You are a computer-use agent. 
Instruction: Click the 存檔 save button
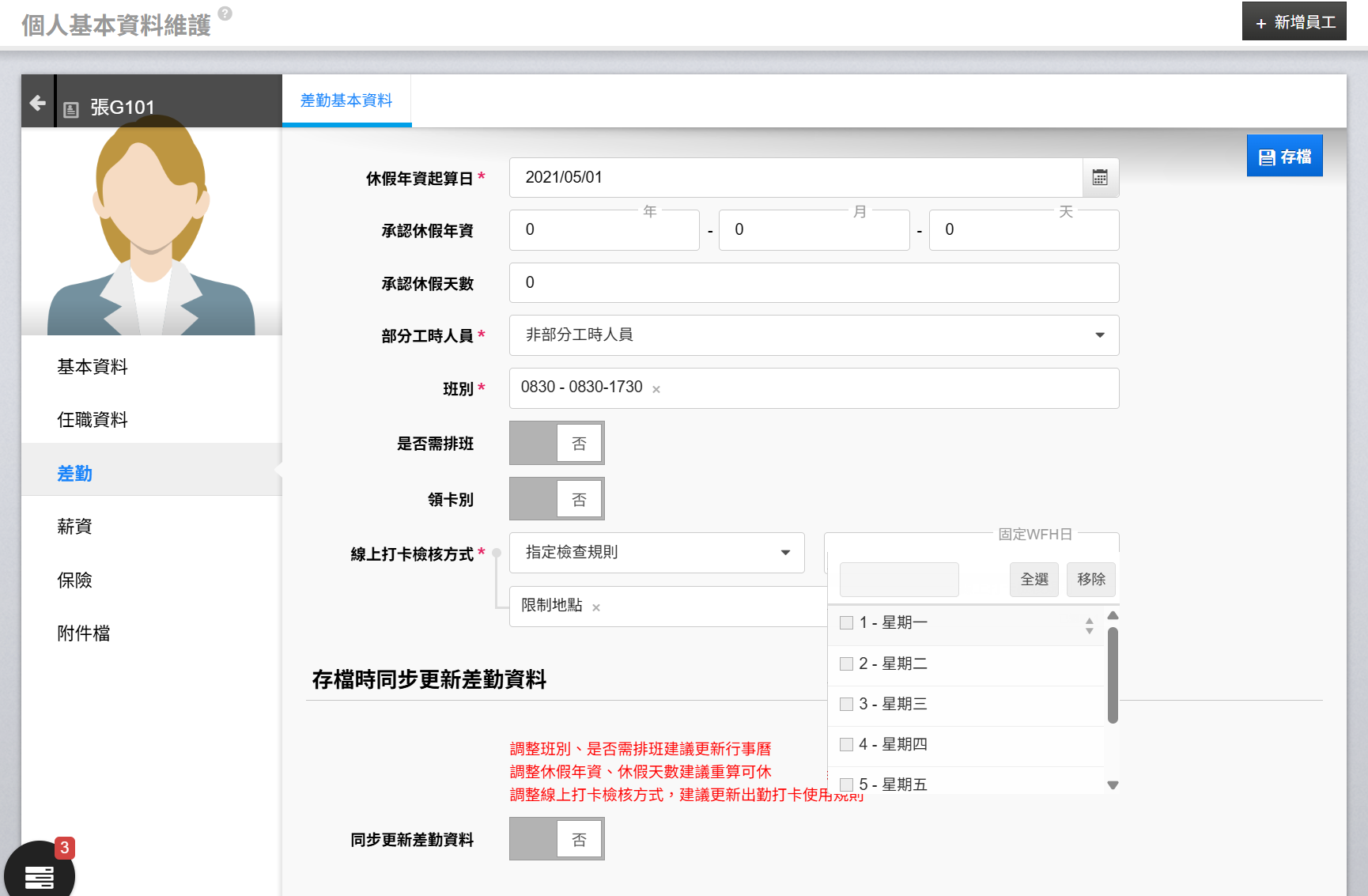click(x=1284, y=157)
